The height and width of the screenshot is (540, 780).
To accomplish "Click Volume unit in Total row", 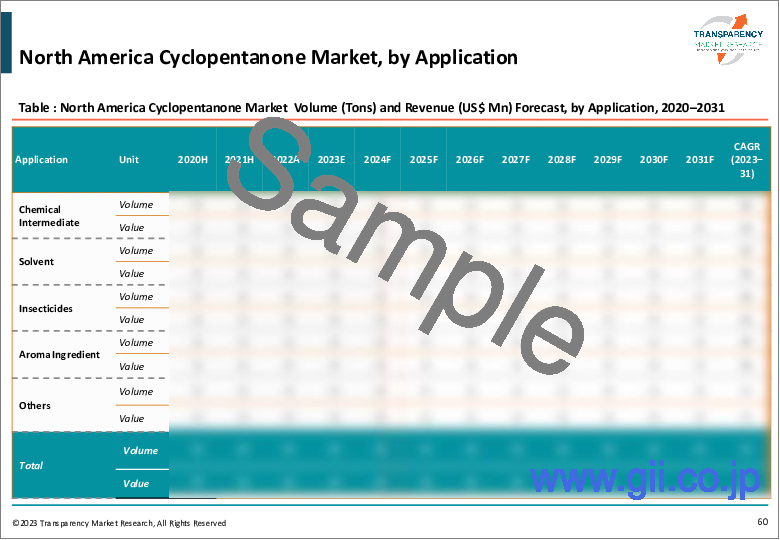I will pyautogui.click(x=140, y=450).
